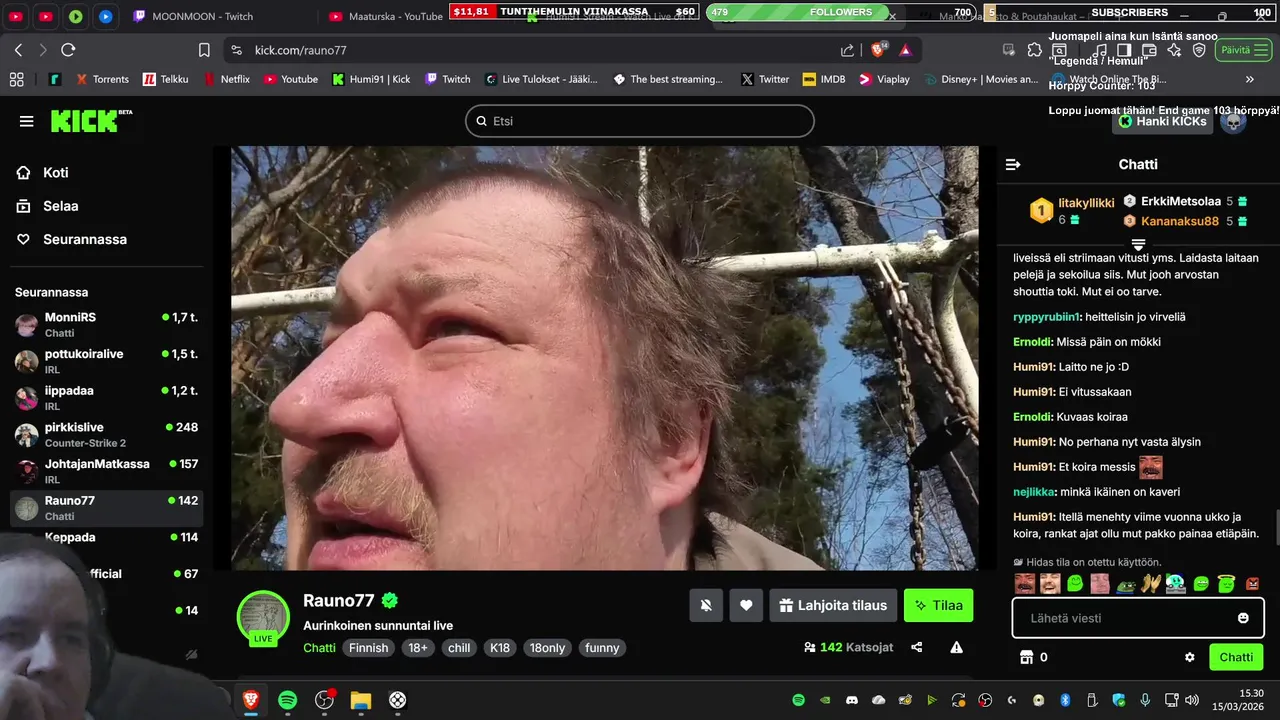The height and width of the screenshot is (720, 1280).
Task: Follow Rauno77 with the heart button
Action: coord(746,605)
